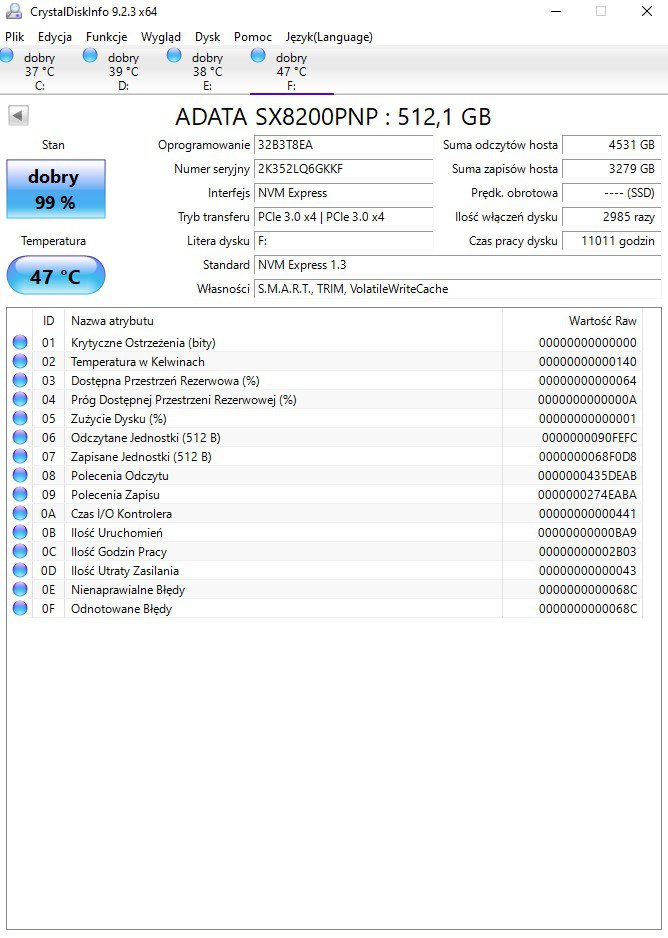The width and height of the screenshot is (668, 938).
Task: Click the CrystalDiskInfo app icon in title bar
Action: tap(14, 12)
